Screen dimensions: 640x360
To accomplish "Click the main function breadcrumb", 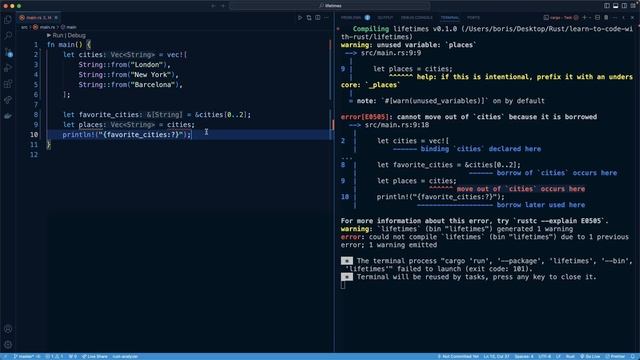I will click(x=69, y=27).
